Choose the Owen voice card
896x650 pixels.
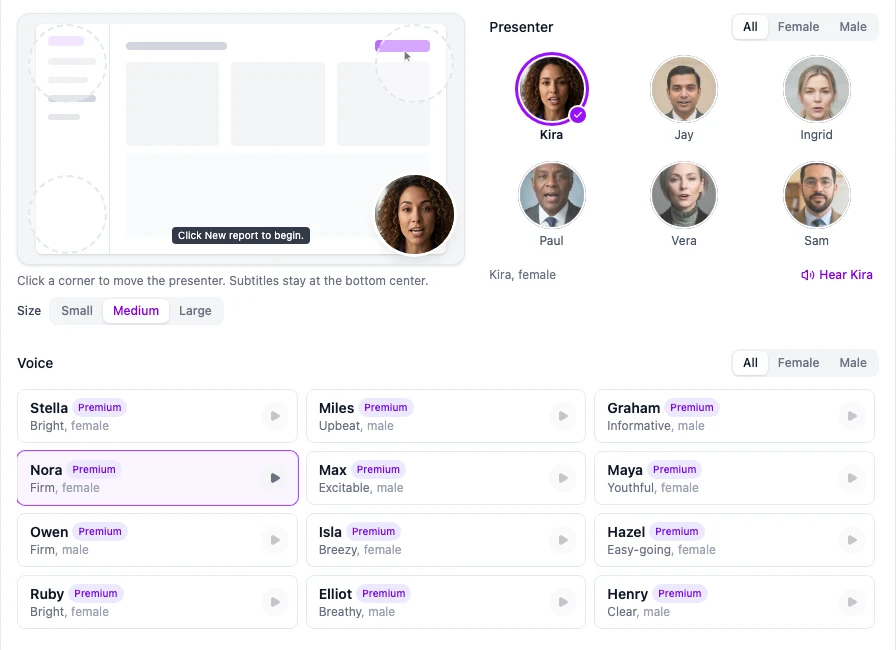click(157, 540)
